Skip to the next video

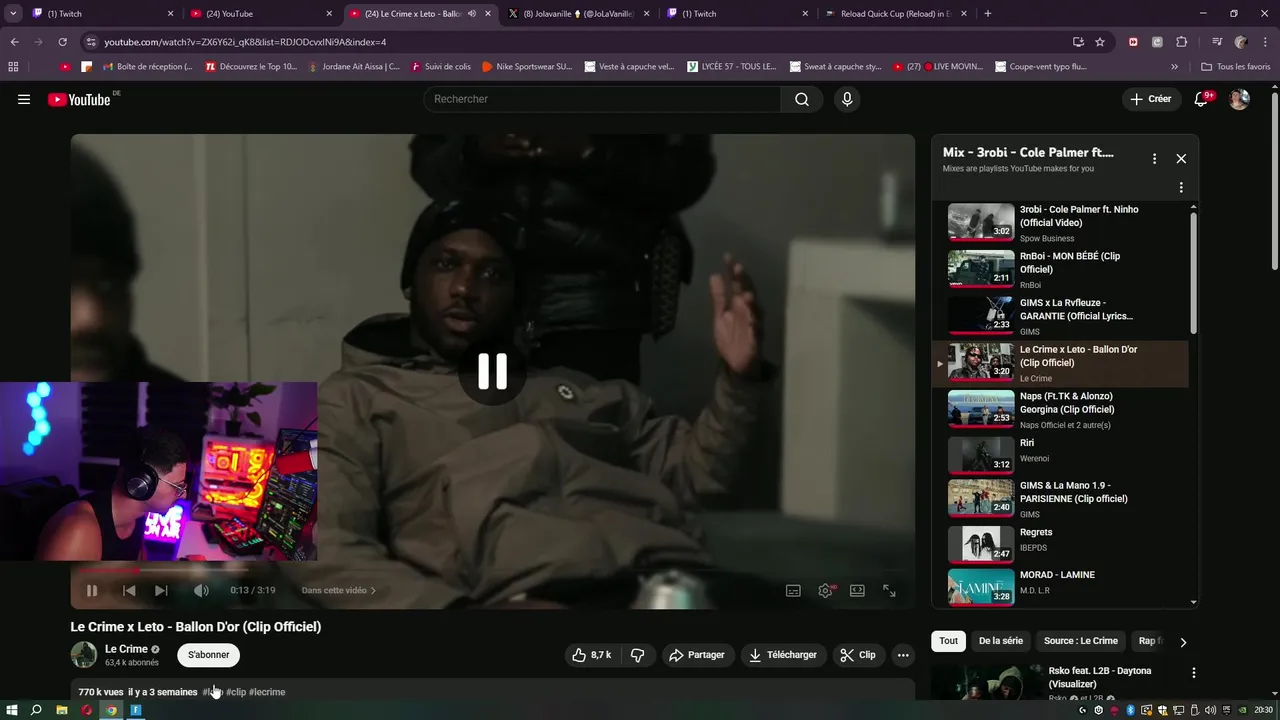(161, 590)
